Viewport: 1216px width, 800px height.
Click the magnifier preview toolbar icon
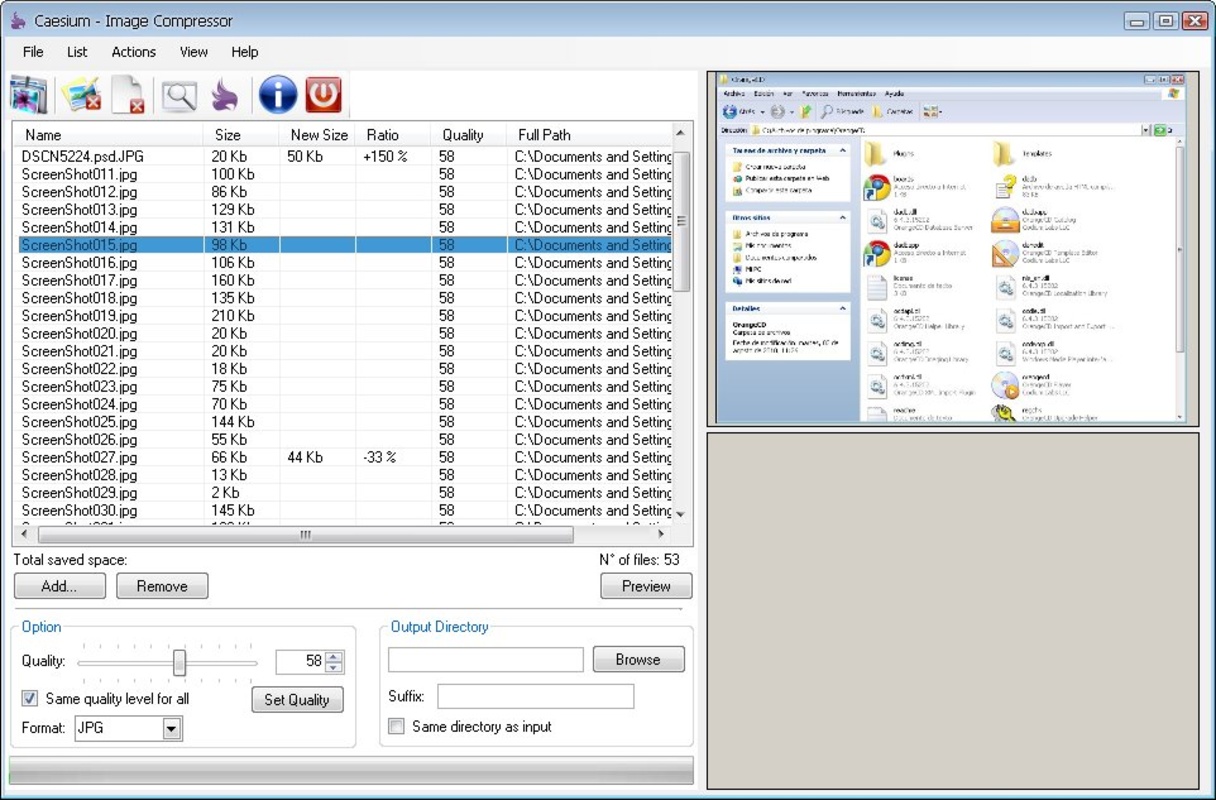[x=180, y=95]
